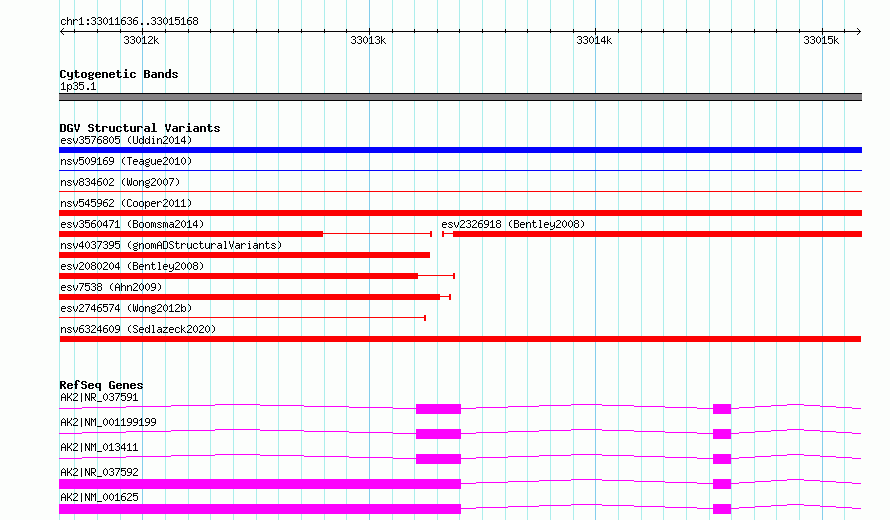Screen dimensions: 890x520
Task: Select the long magenta exon of AK2|NM_001625
Action: pos(260,509)
